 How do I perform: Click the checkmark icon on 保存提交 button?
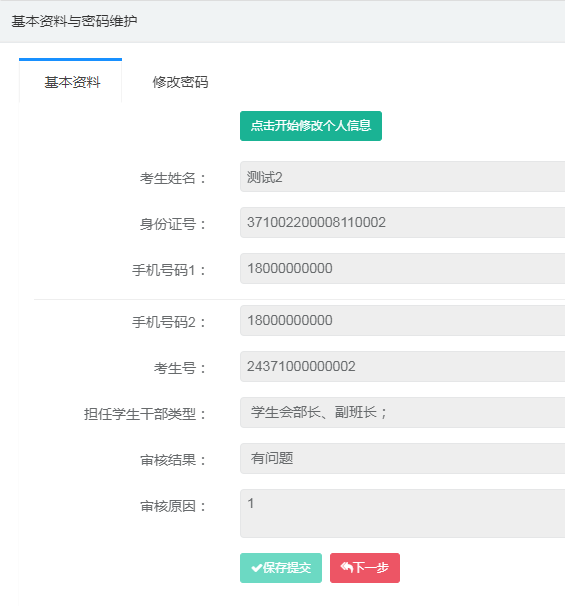click(x=256, y=568)
